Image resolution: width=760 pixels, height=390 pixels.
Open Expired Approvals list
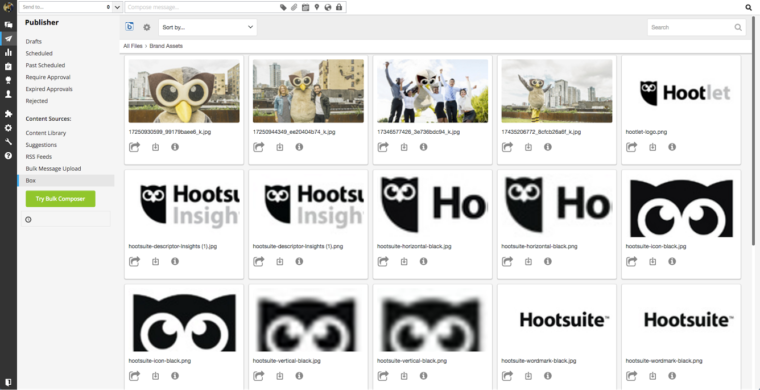coord(49,89)
